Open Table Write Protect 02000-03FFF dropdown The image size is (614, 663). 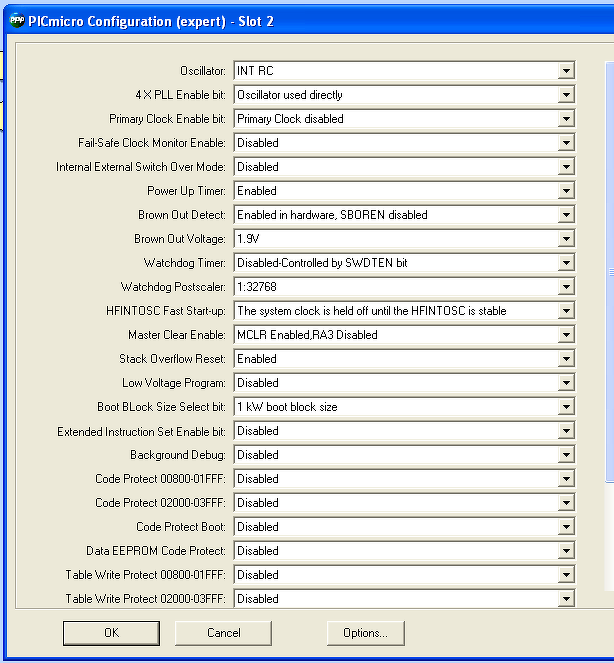(404, 599)
